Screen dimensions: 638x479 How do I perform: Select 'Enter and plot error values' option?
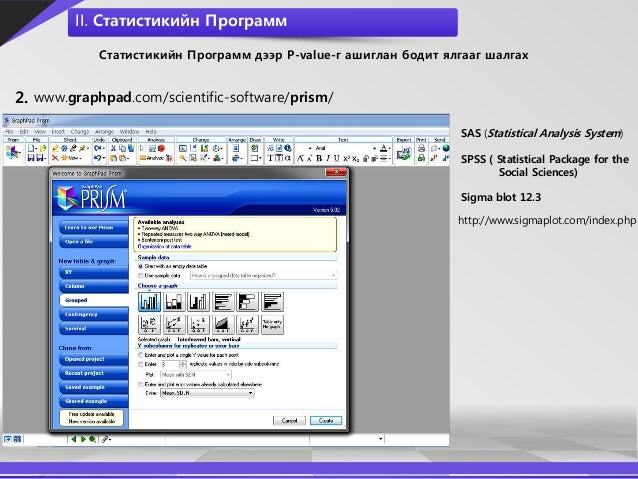[200, 385]
